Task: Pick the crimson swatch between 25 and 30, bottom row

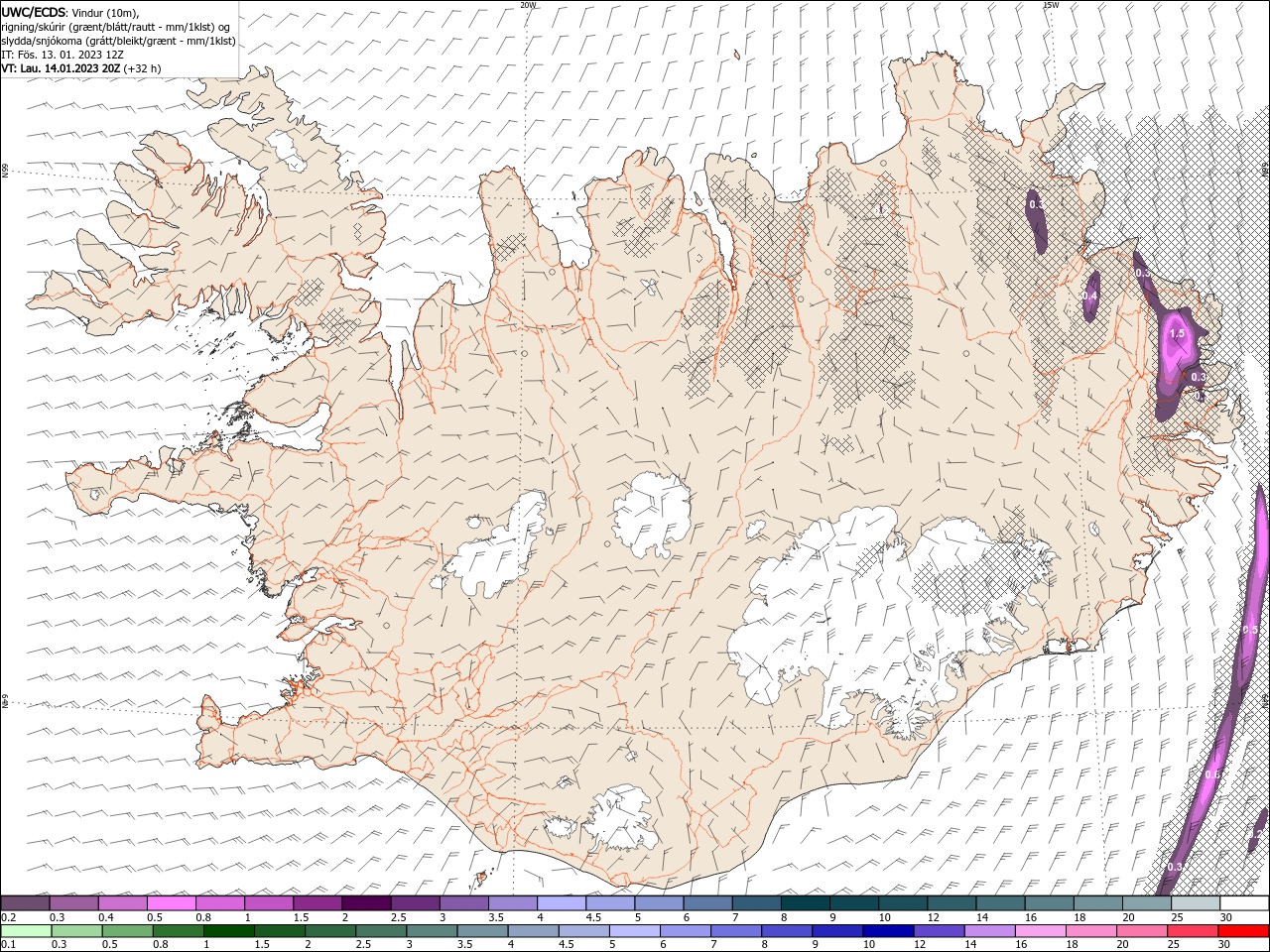Action: click(x=1194, y=931)
